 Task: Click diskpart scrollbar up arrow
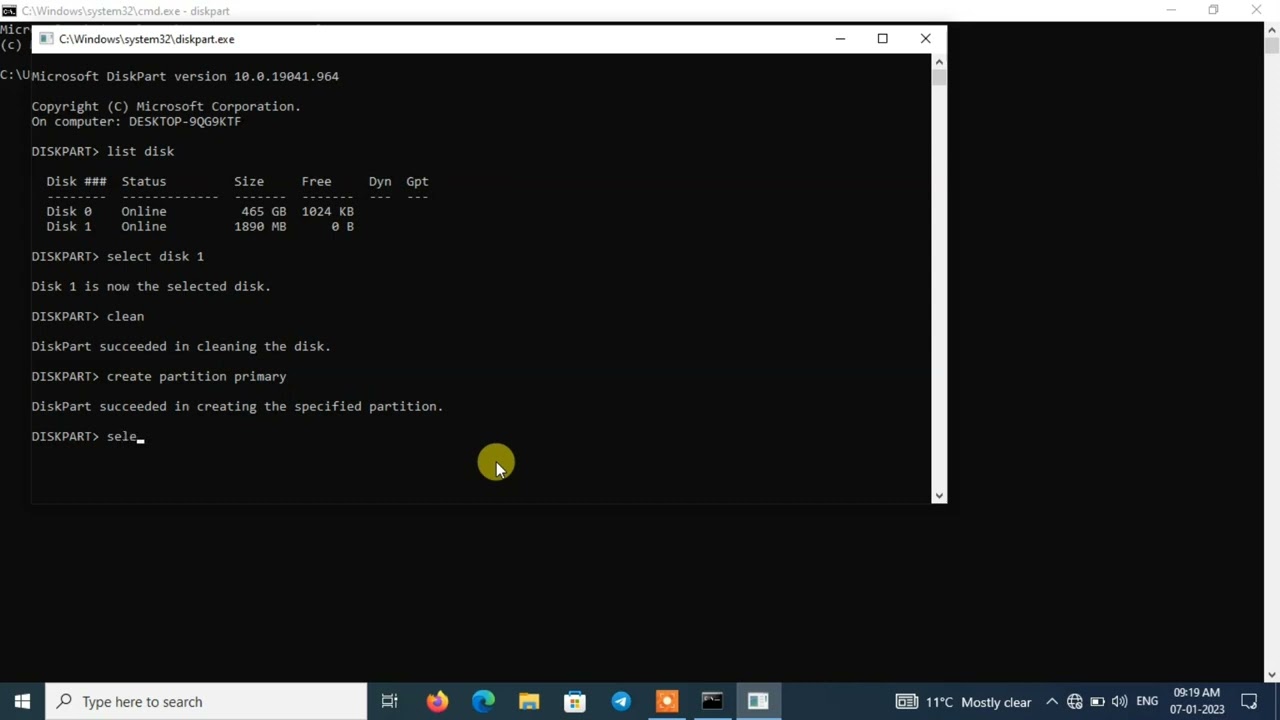pyautogui.click(x=938, y=61)
